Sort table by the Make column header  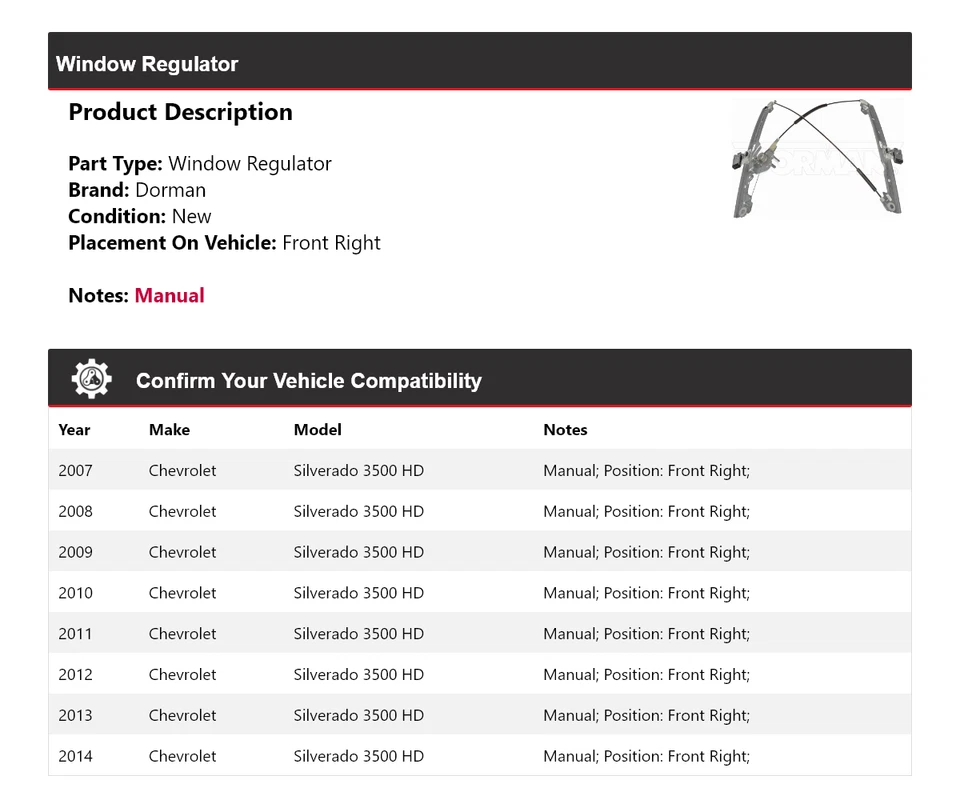(x=169, y=430)
